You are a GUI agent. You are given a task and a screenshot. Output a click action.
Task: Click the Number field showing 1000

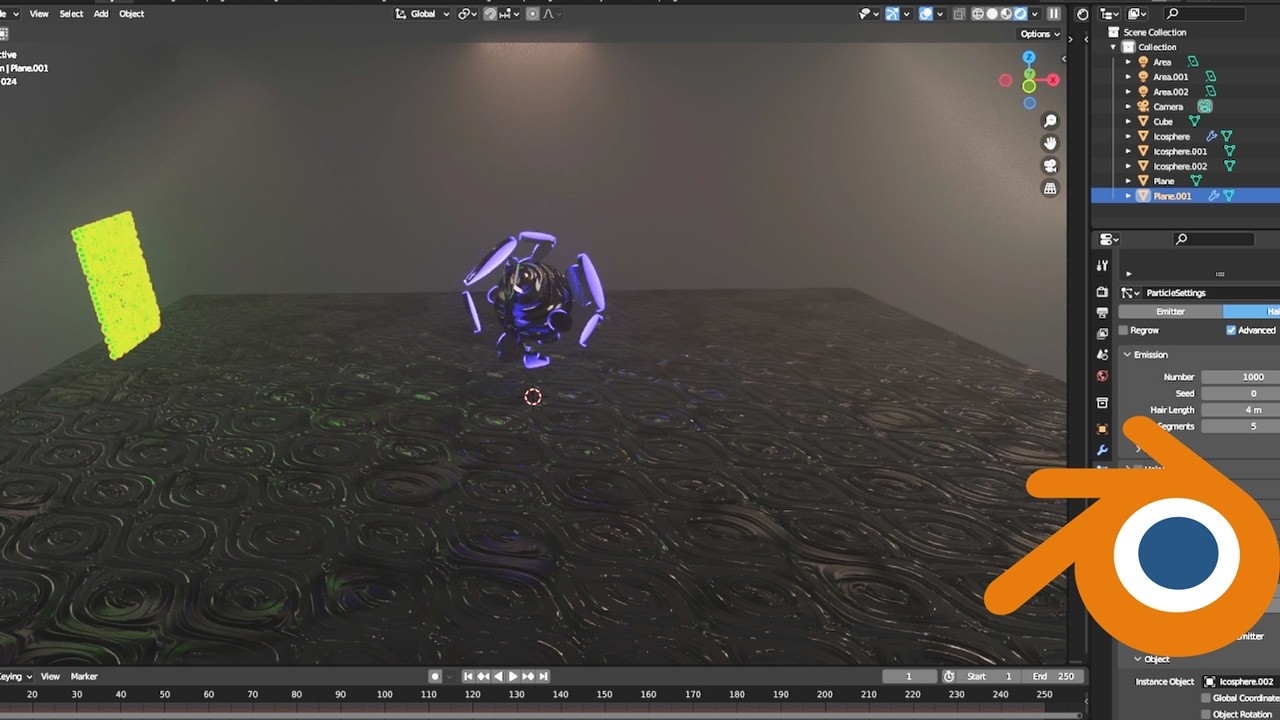coord(1241,377)
